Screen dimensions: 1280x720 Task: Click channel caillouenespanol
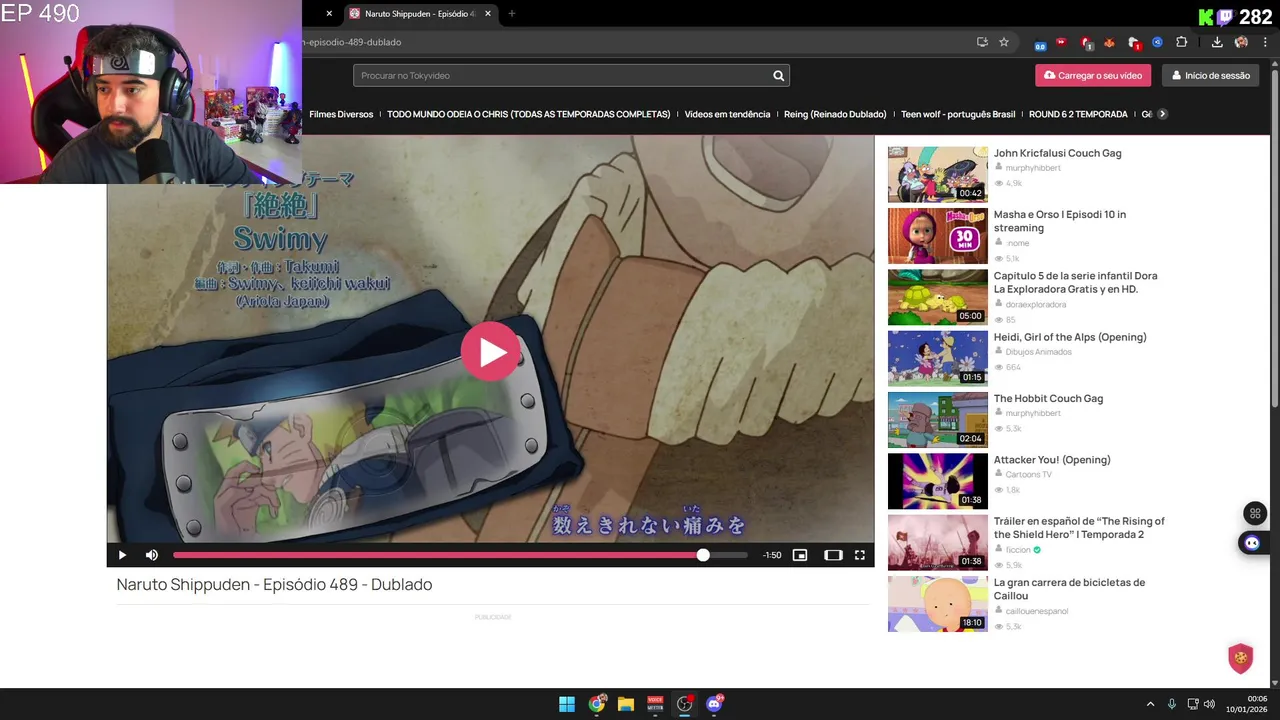[x=1037, y=611]
